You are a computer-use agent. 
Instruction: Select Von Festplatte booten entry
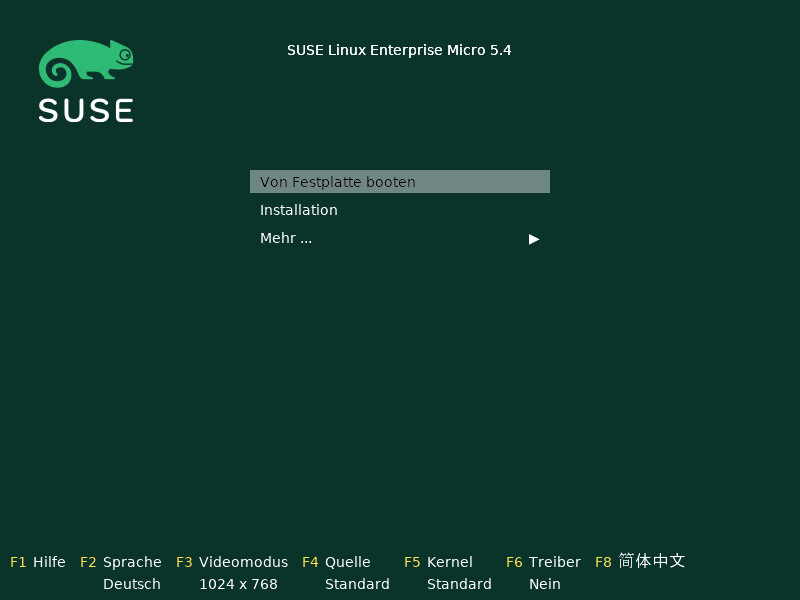click(338, 182)
